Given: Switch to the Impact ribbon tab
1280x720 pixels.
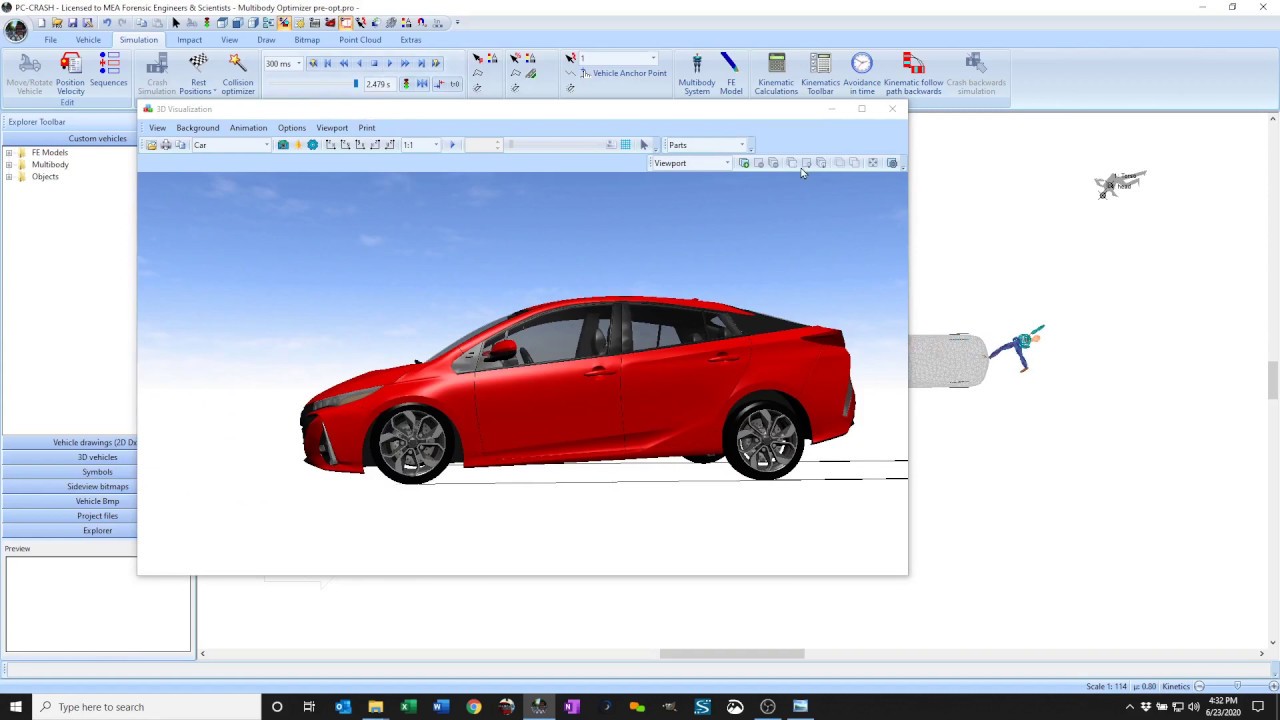Looking at the screenshot, I should 189,40.
